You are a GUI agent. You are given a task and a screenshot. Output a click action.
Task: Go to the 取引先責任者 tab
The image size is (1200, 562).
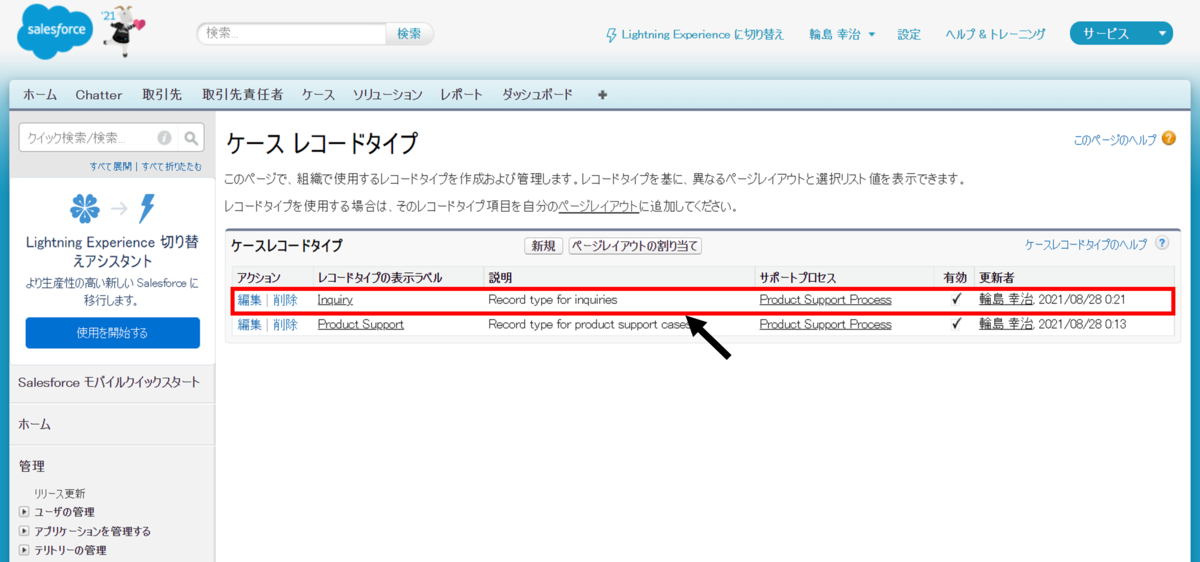pos(242,95)
